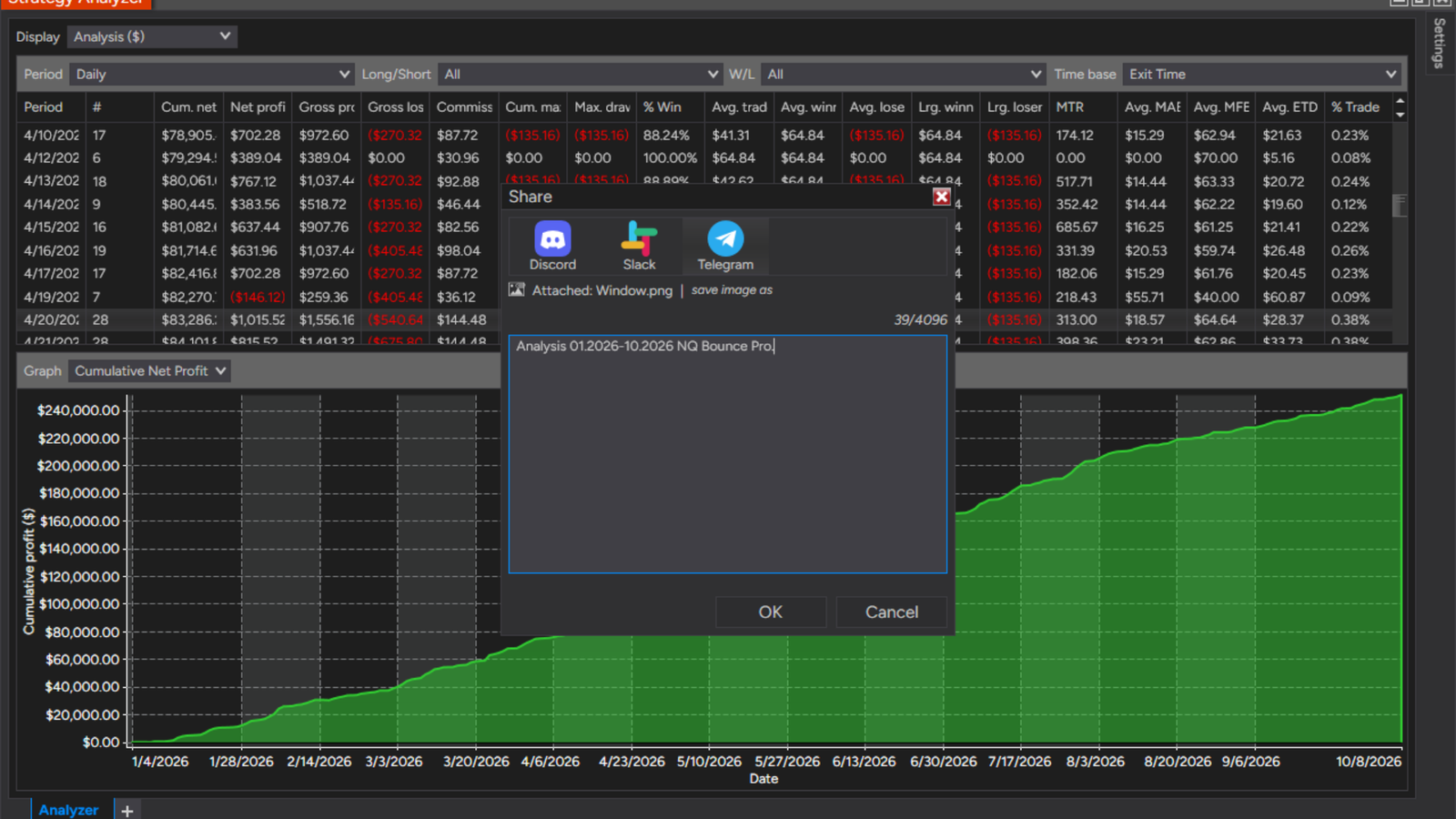The image size is (1456, 819).
Task: Open the Display Analysis ($) dropdown
Action: (x=152, y=36)
